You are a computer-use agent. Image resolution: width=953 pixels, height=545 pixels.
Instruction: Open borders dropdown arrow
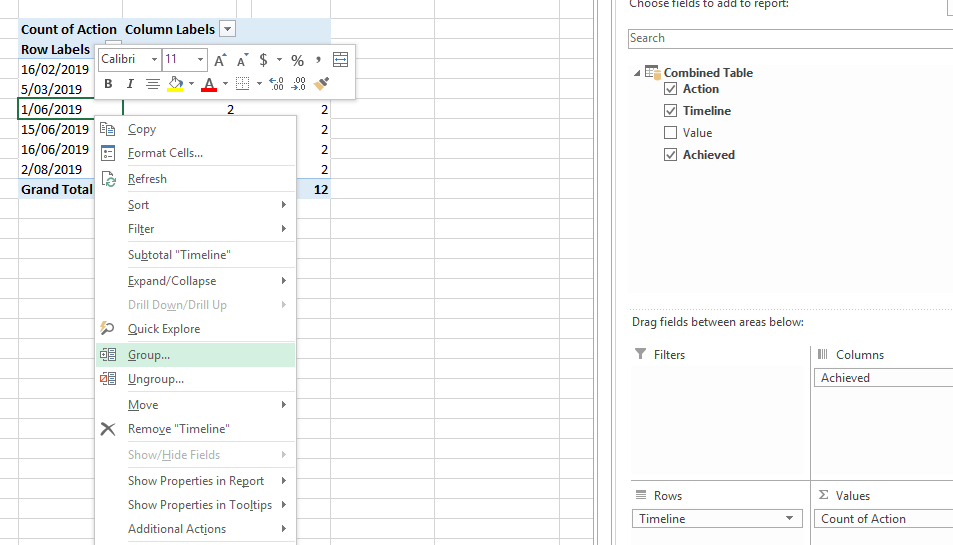tap(259, 84)
